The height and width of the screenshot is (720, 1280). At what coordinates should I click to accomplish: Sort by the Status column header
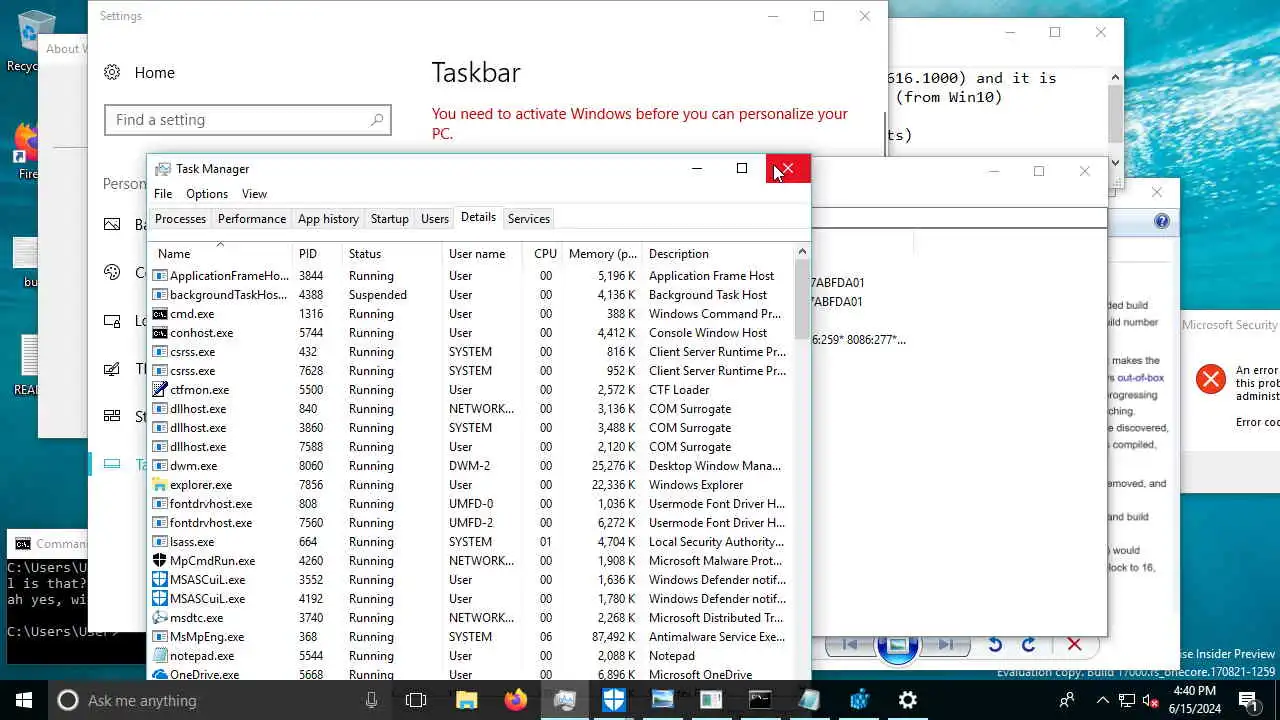coord(392,254)
